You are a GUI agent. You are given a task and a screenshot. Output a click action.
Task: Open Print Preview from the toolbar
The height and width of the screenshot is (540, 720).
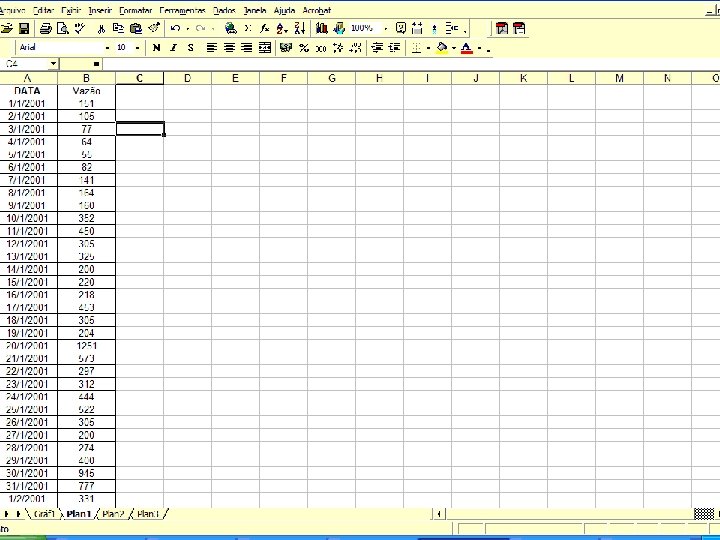[63, 28]
